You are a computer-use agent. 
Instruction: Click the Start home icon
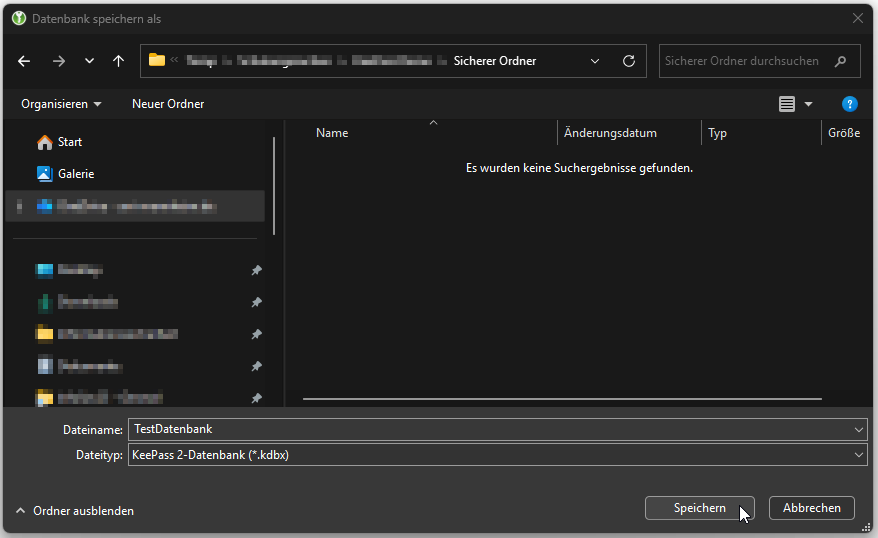coord(45,142)
